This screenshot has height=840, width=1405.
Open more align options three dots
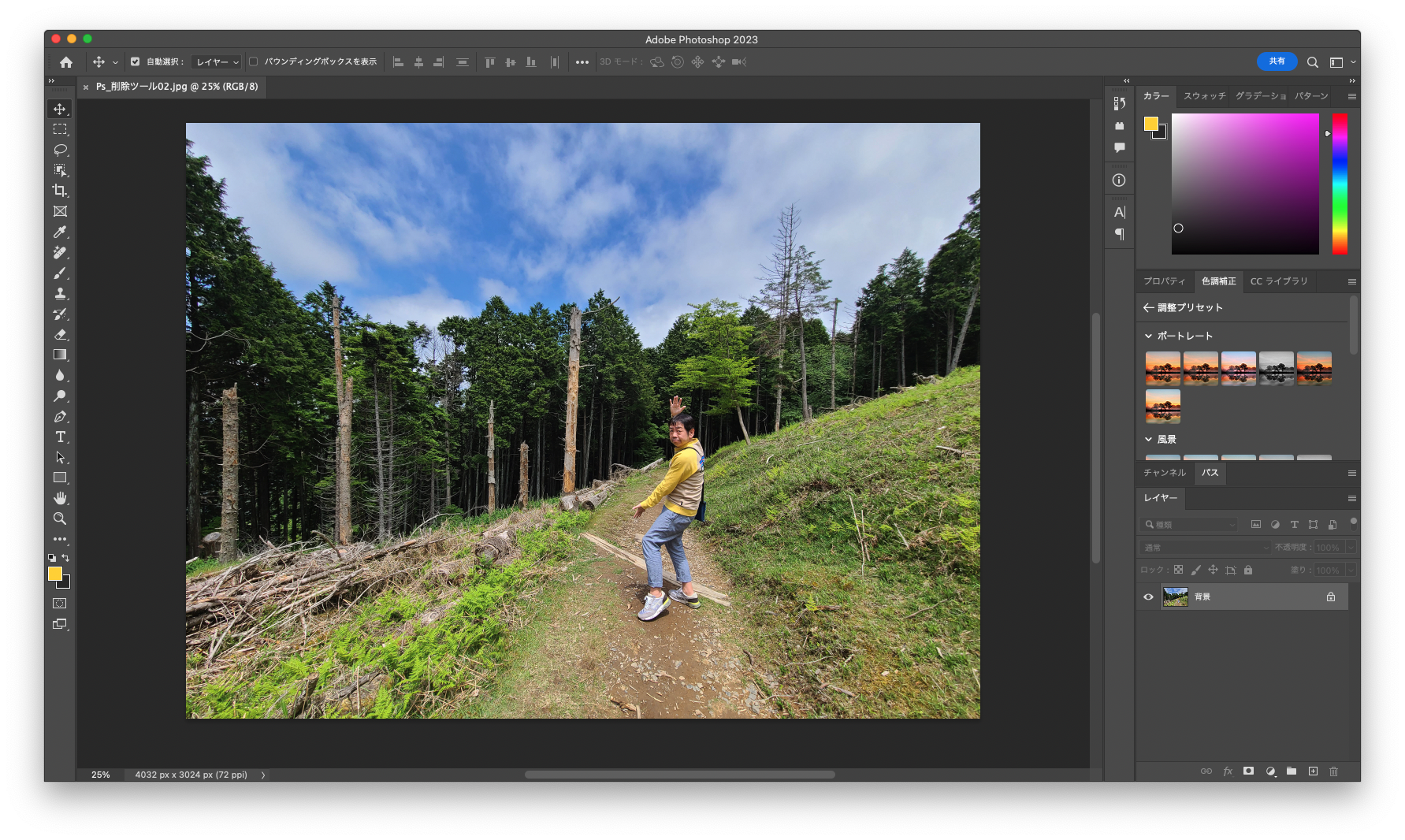[582, 62]
